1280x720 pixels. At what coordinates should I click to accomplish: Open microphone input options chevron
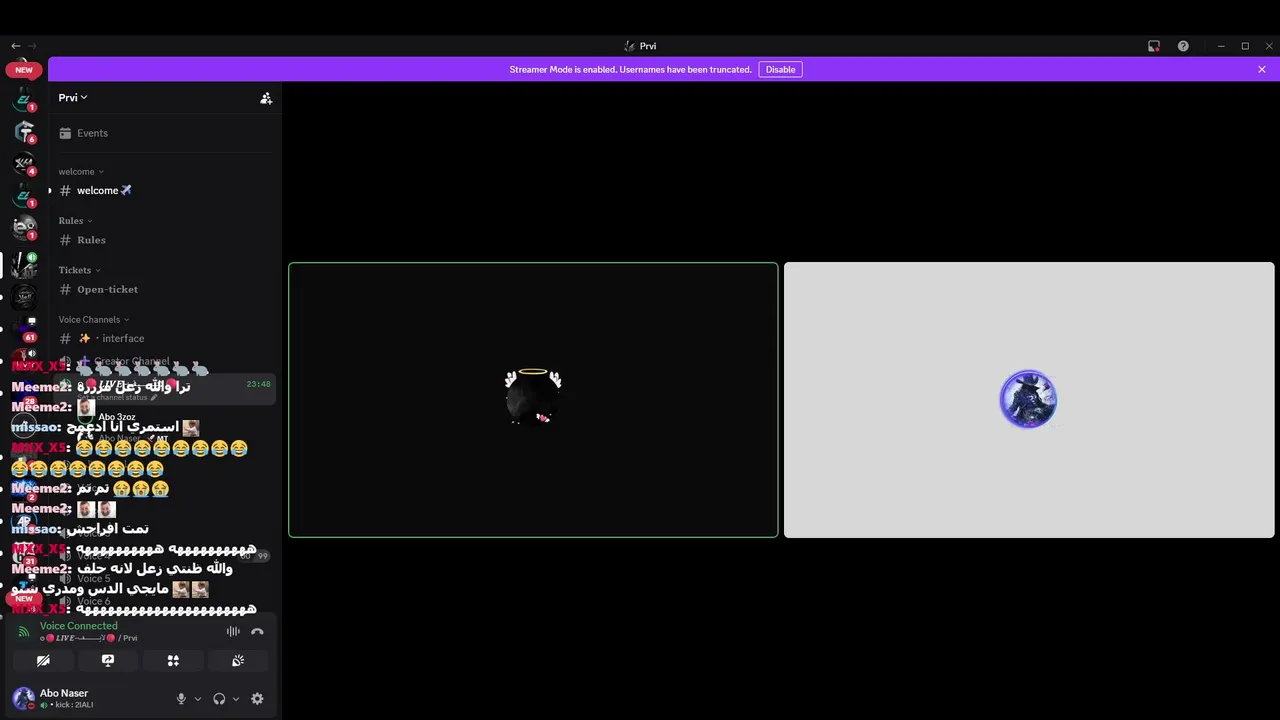coord(197,699)
